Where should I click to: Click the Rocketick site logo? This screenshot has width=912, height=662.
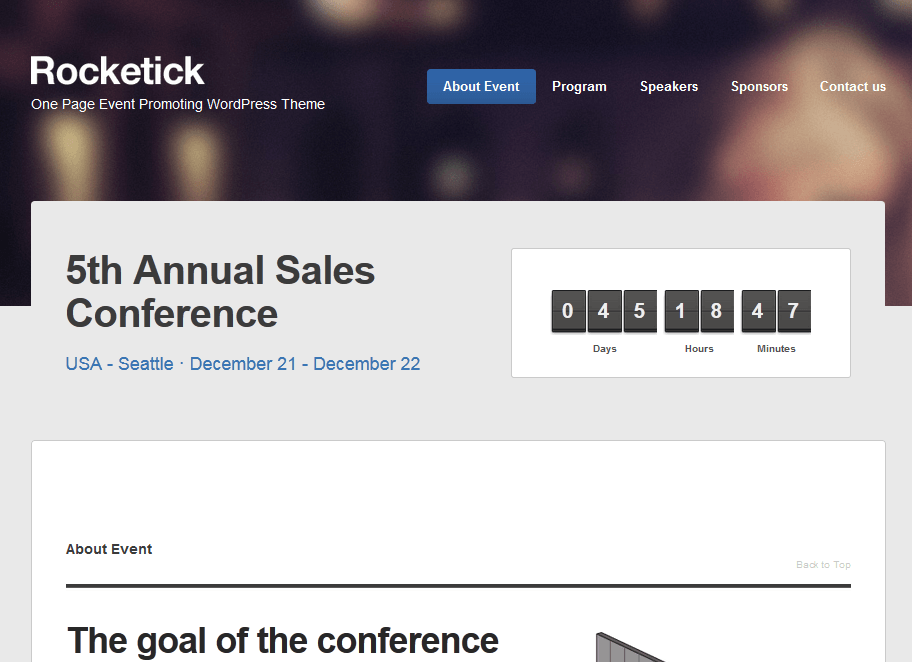117,71
